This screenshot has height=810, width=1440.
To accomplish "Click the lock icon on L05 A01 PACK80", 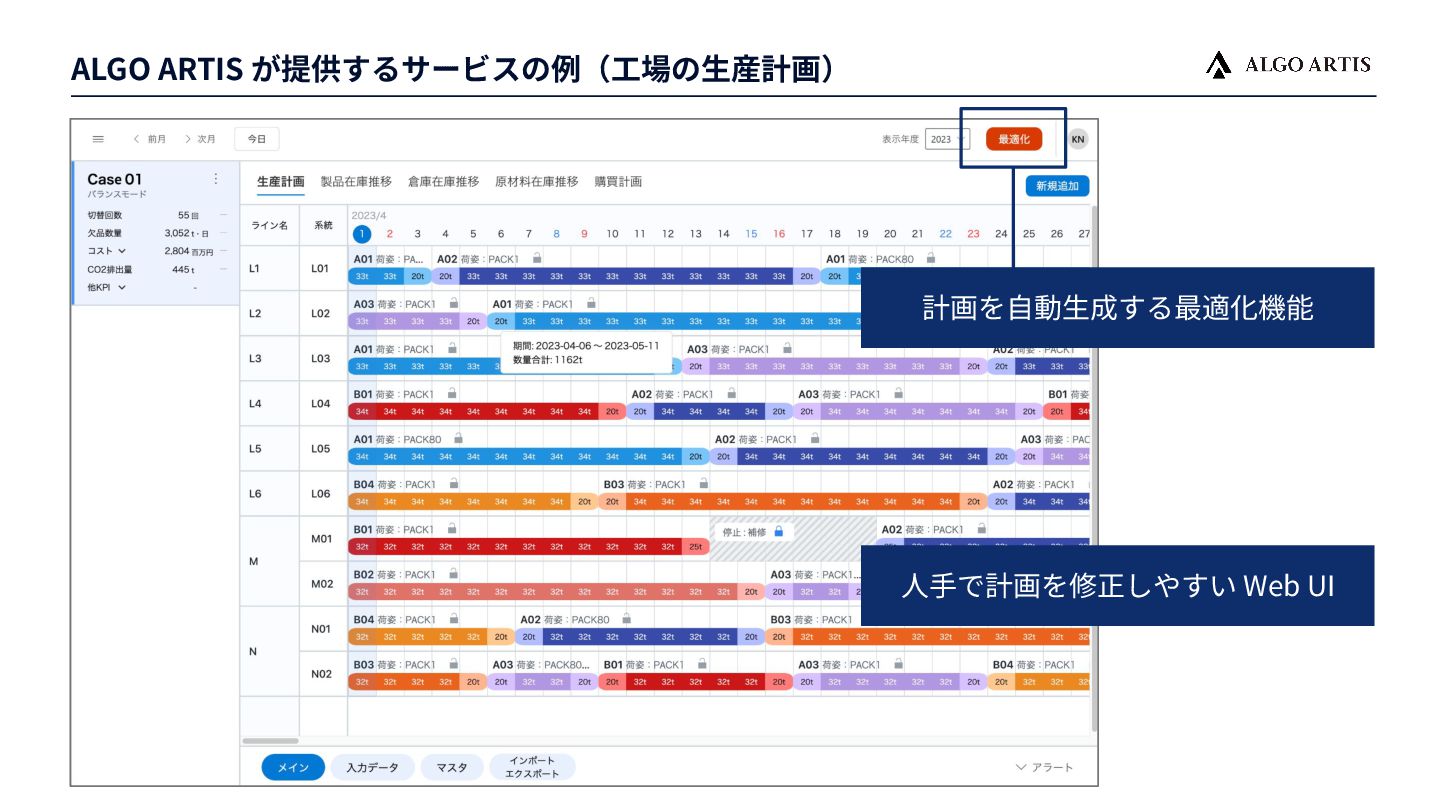I will tap(458, 438).
